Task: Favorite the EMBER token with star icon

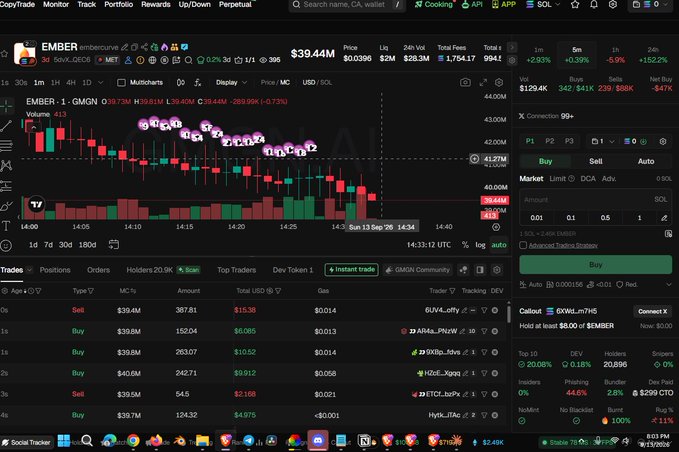Action: click(x=5, y=54)
